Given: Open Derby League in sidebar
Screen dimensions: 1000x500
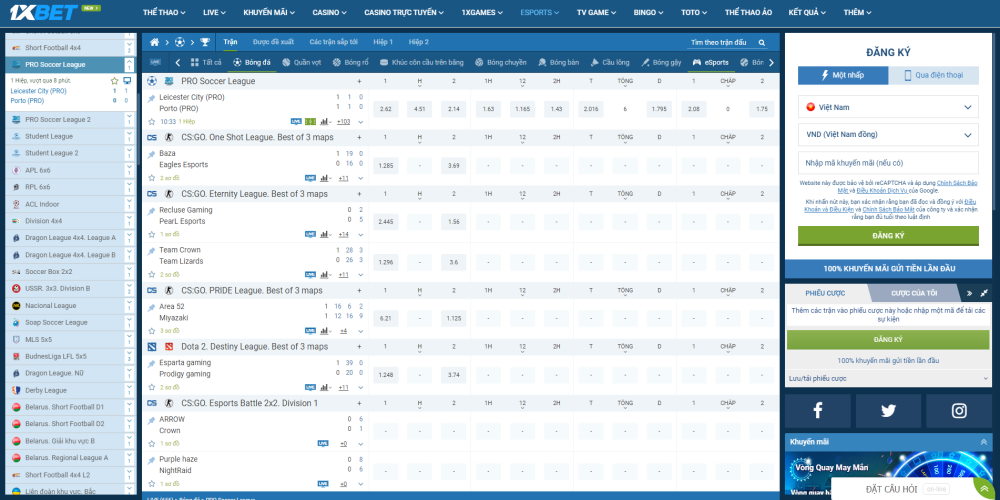Looking at the screenshot, I should point(46,390).
